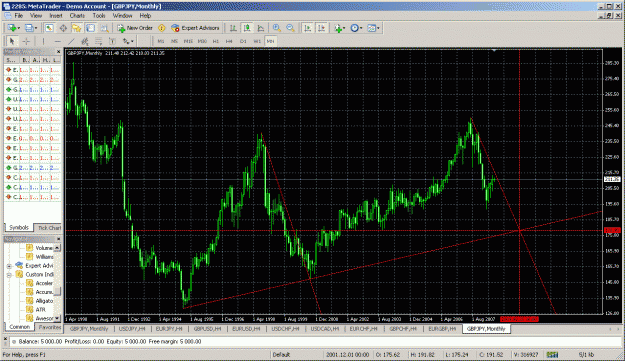
Task: Open the Data Window toolbar icon
Action: (x=63, y=28)
